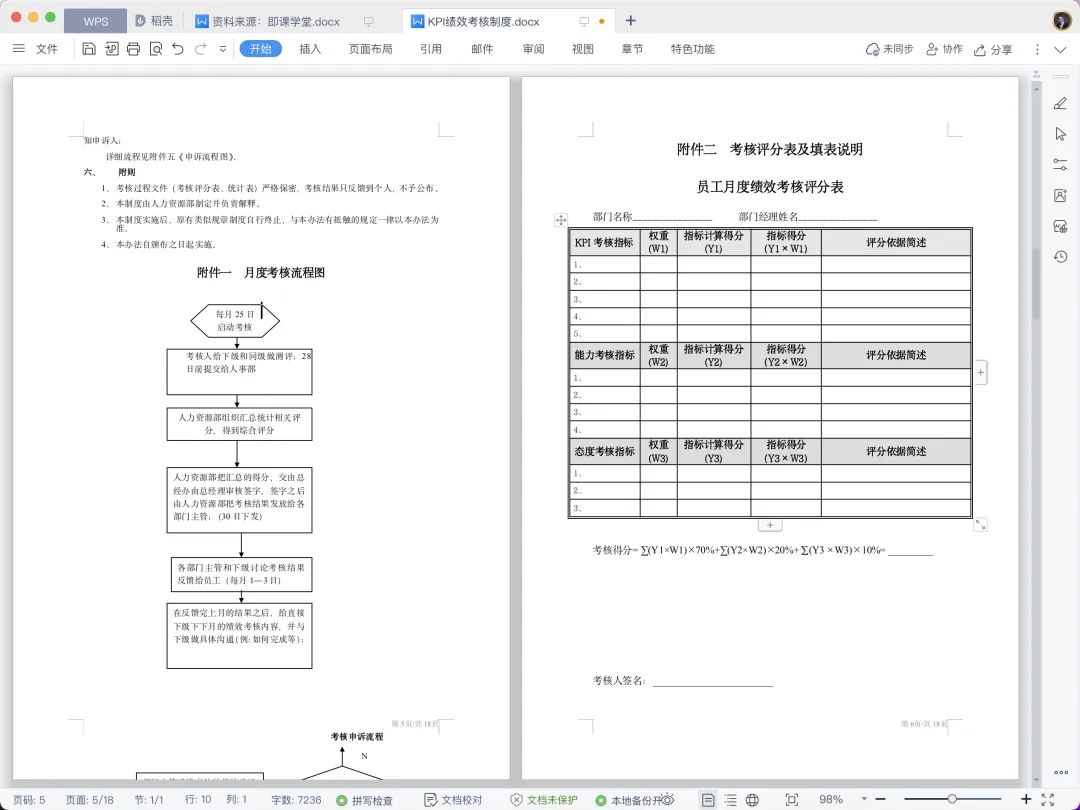The width and height of the screenshot is (1080, 810).
Task: Enter full screen with the expand icon
Action: click(x=1048, y=800)
